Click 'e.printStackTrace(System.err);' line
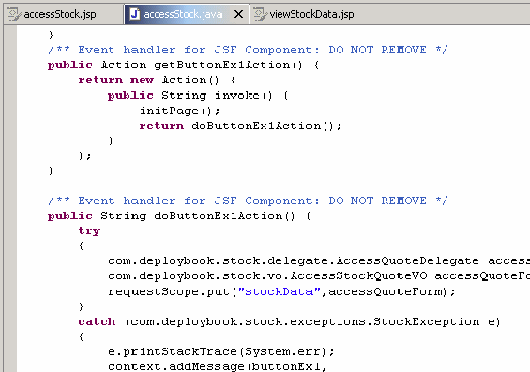530x372 pixels. (x=221, y=351)
